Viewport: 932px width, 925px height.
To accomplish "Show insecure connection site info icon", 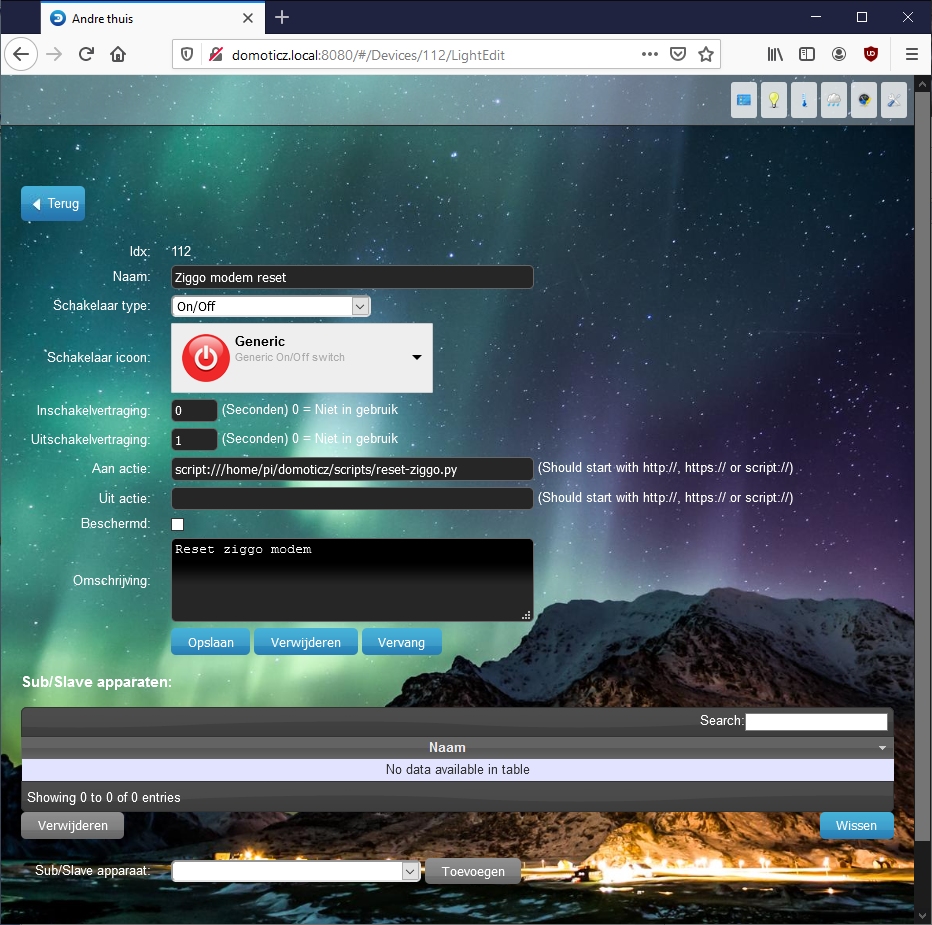I will 216,55.
